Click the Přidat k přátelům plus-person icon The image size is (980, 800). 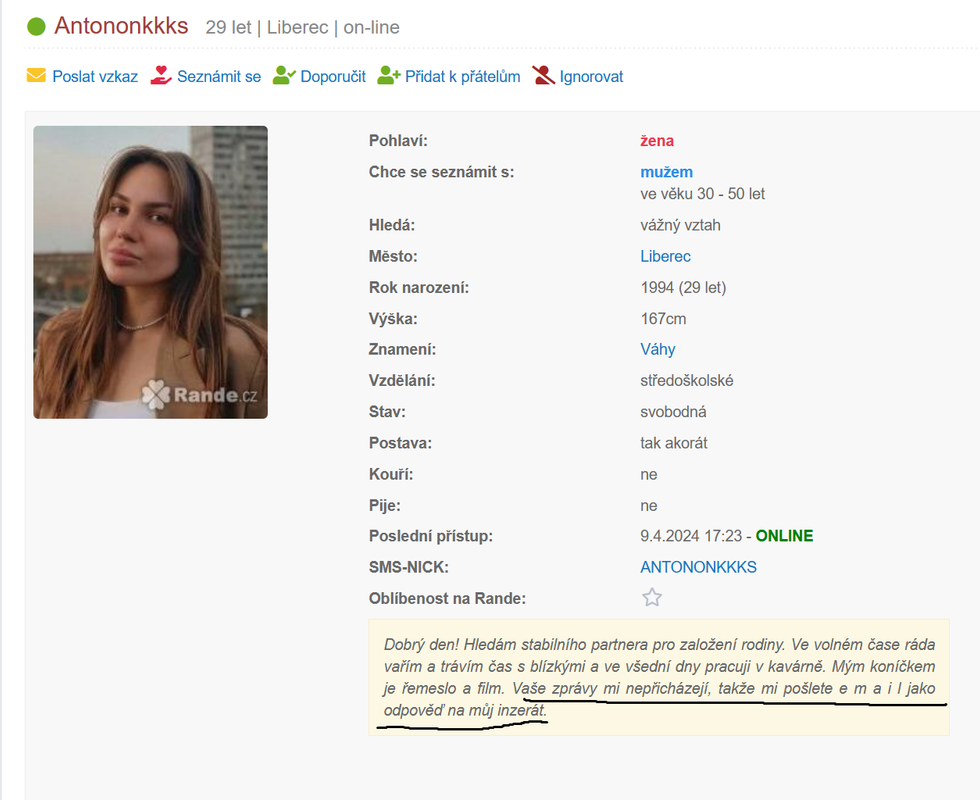pos(389,76)
